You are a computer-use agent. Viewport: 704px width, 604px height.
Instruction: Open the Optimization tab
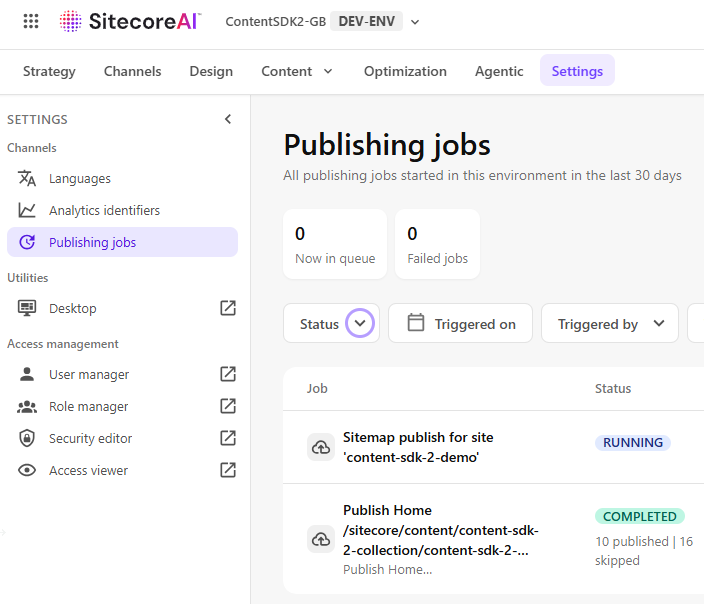(405, 71)
